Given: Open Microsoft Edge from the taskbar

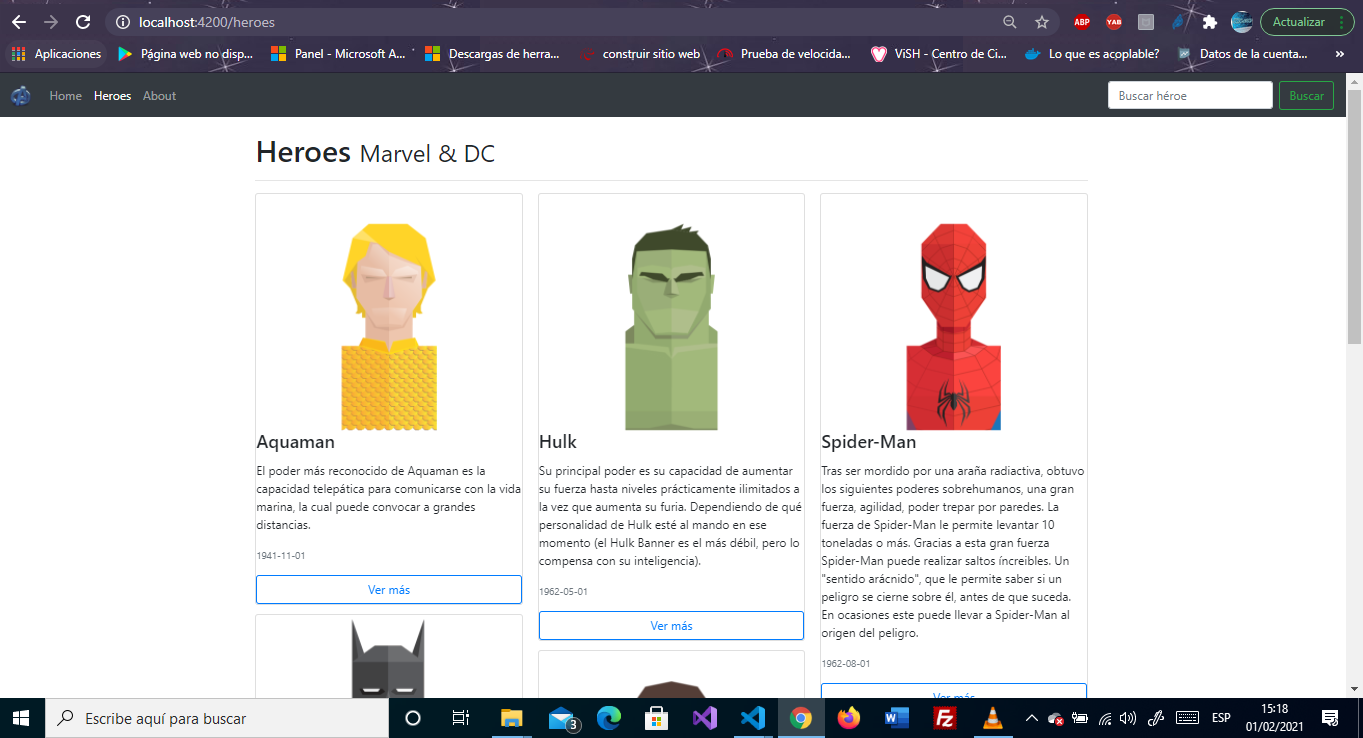Looking at the screenshot, I should 608,718.
